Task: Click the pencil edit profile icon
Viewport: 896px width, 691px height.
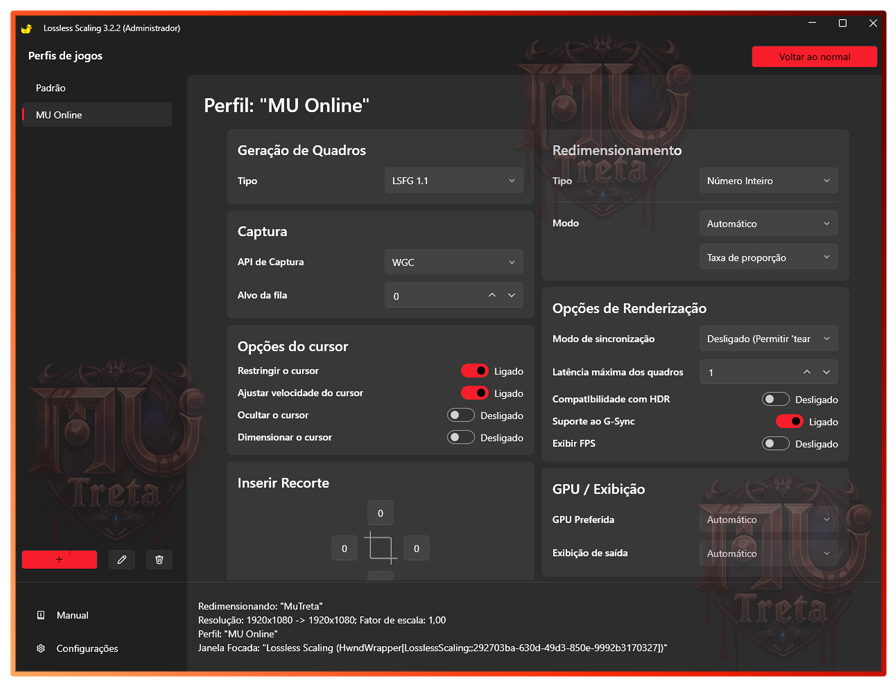Action: point(121,560)
